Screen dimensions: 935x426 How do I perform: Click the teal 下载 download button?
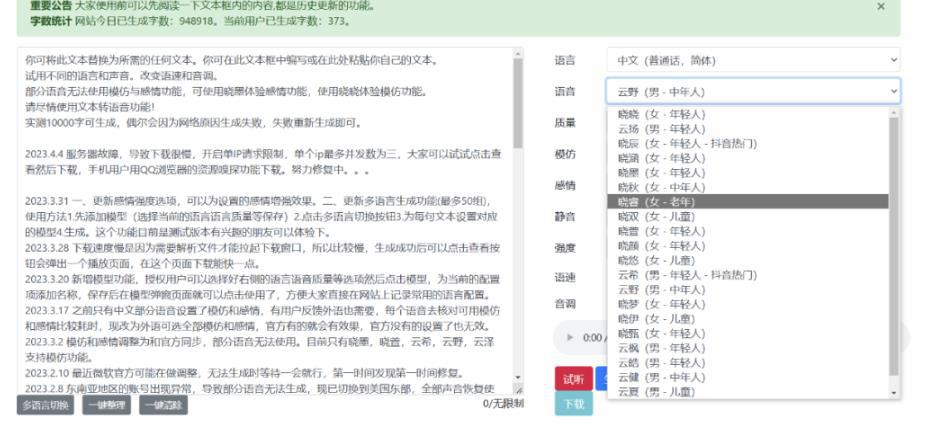coord(574,404)
